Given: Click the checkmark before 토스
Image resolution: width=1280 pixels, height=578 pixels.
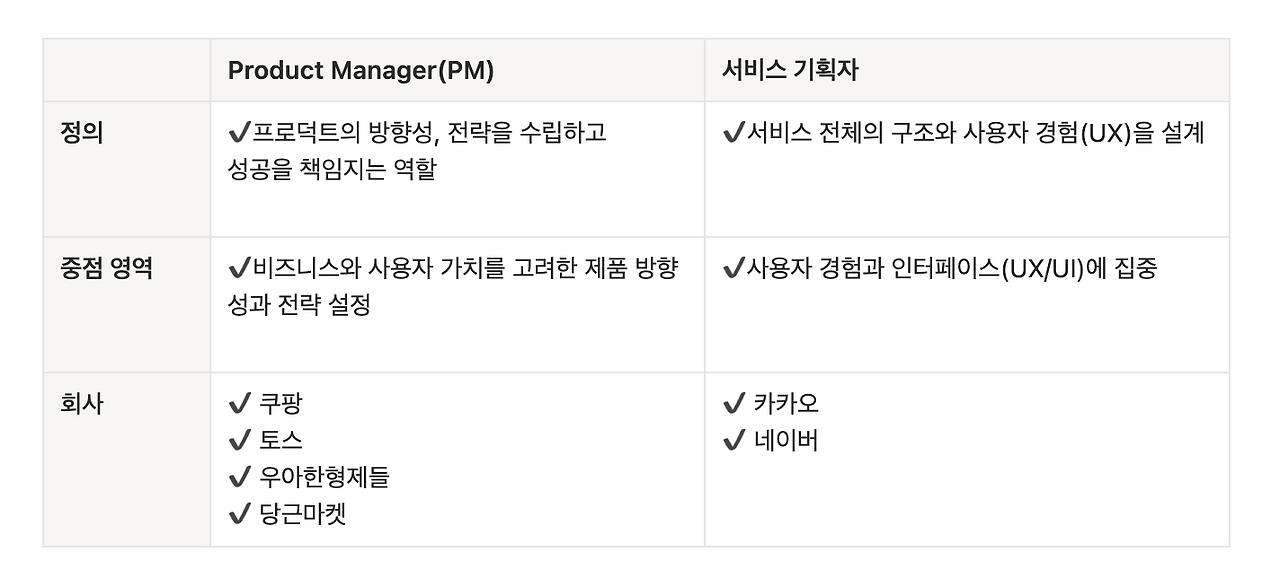Looking at the screenshot, I should (x=239, y=441).
